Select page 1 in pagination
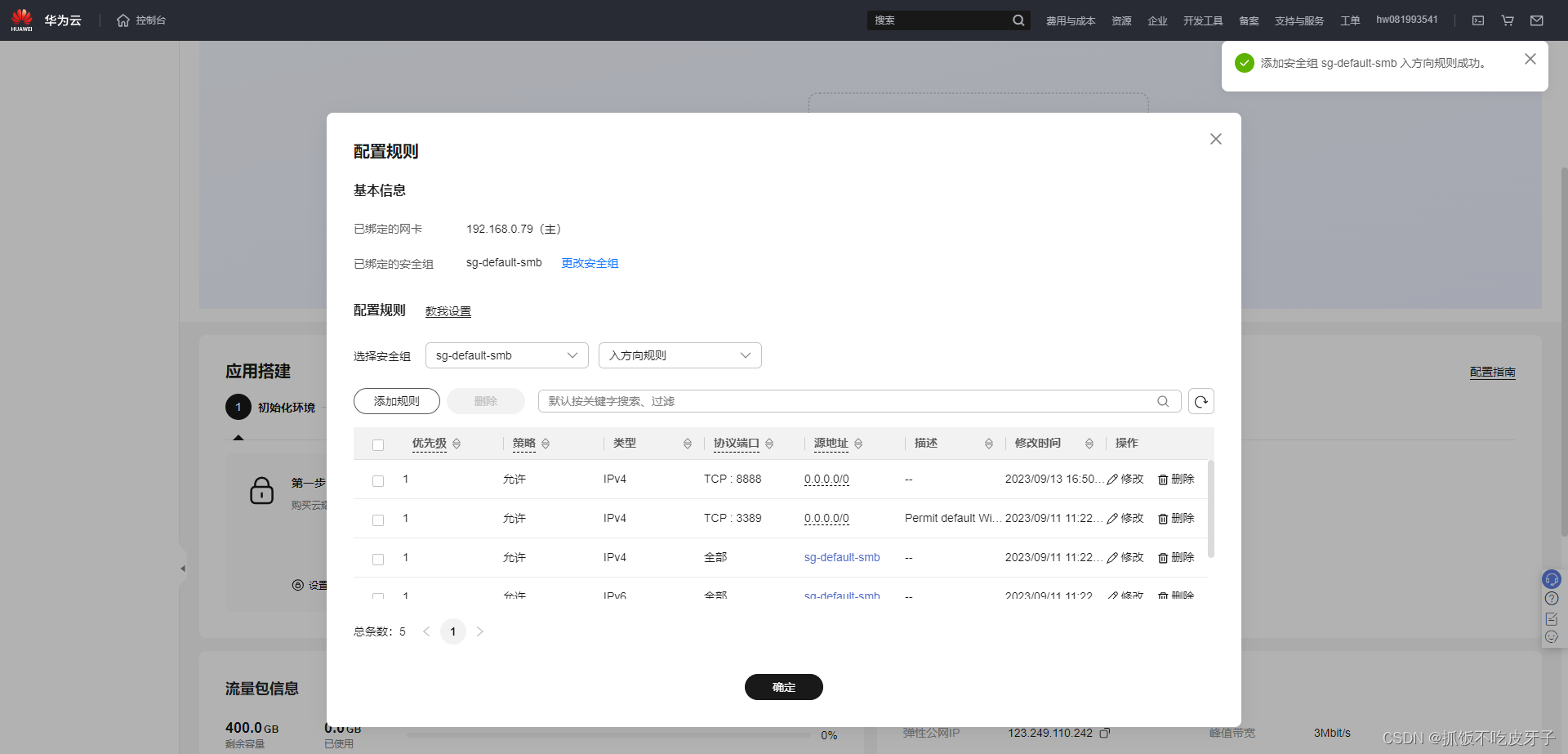 click(x=453, y=631)
